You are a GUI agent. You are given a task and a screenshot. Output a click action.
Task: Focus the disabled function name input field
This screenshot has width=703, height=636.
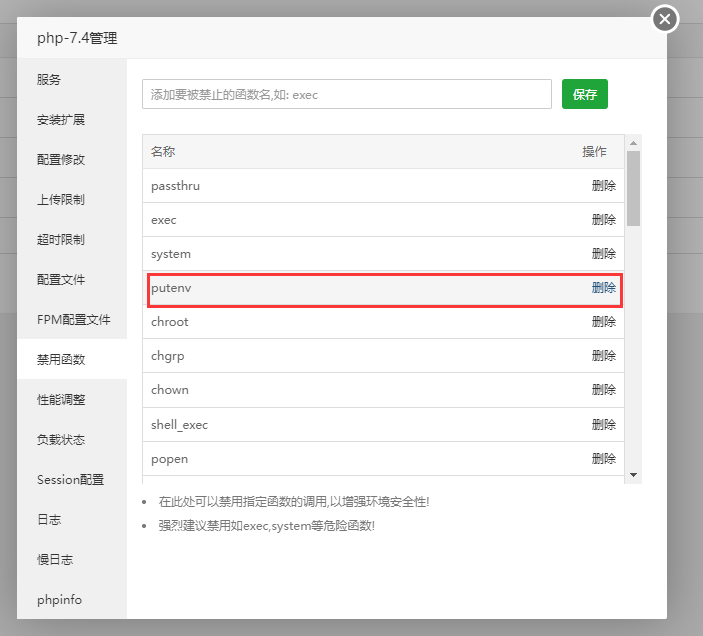point(346,94)
